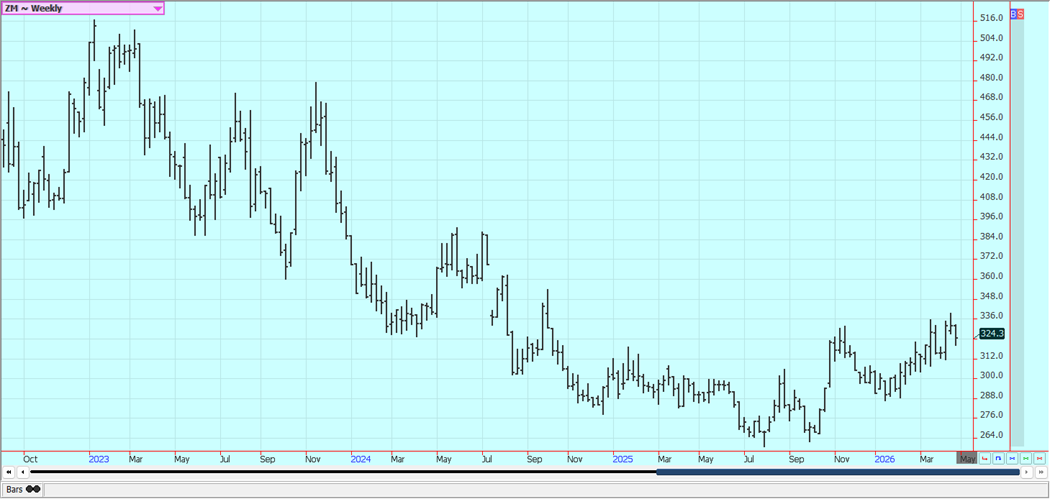Click the blue arch-shaped chart tool icon
Screen dimensions: 1050x499
[x=998, y=458]
